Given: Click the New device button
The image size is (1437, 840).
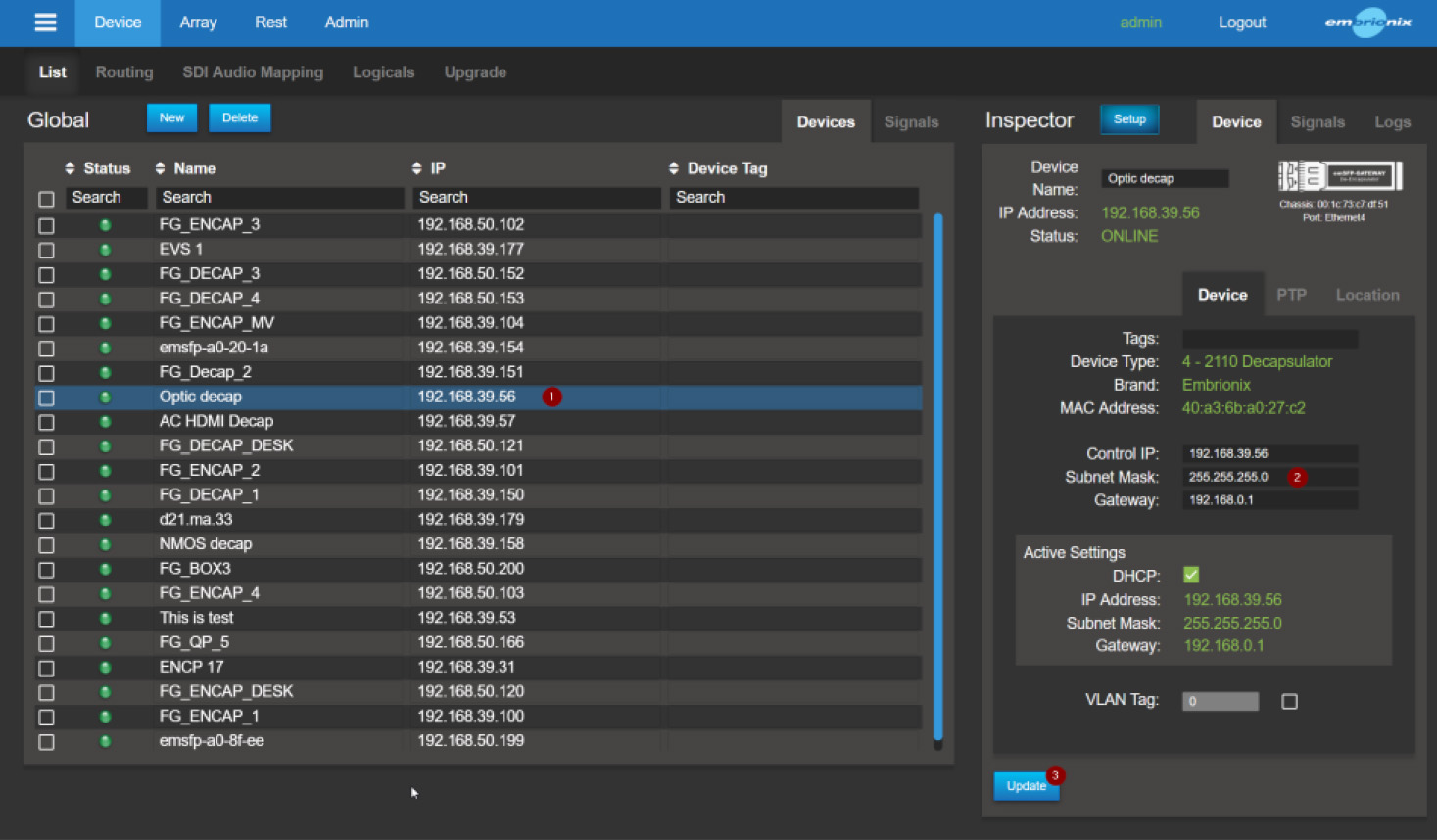Looking at the screenshot, I should point(171,118).
